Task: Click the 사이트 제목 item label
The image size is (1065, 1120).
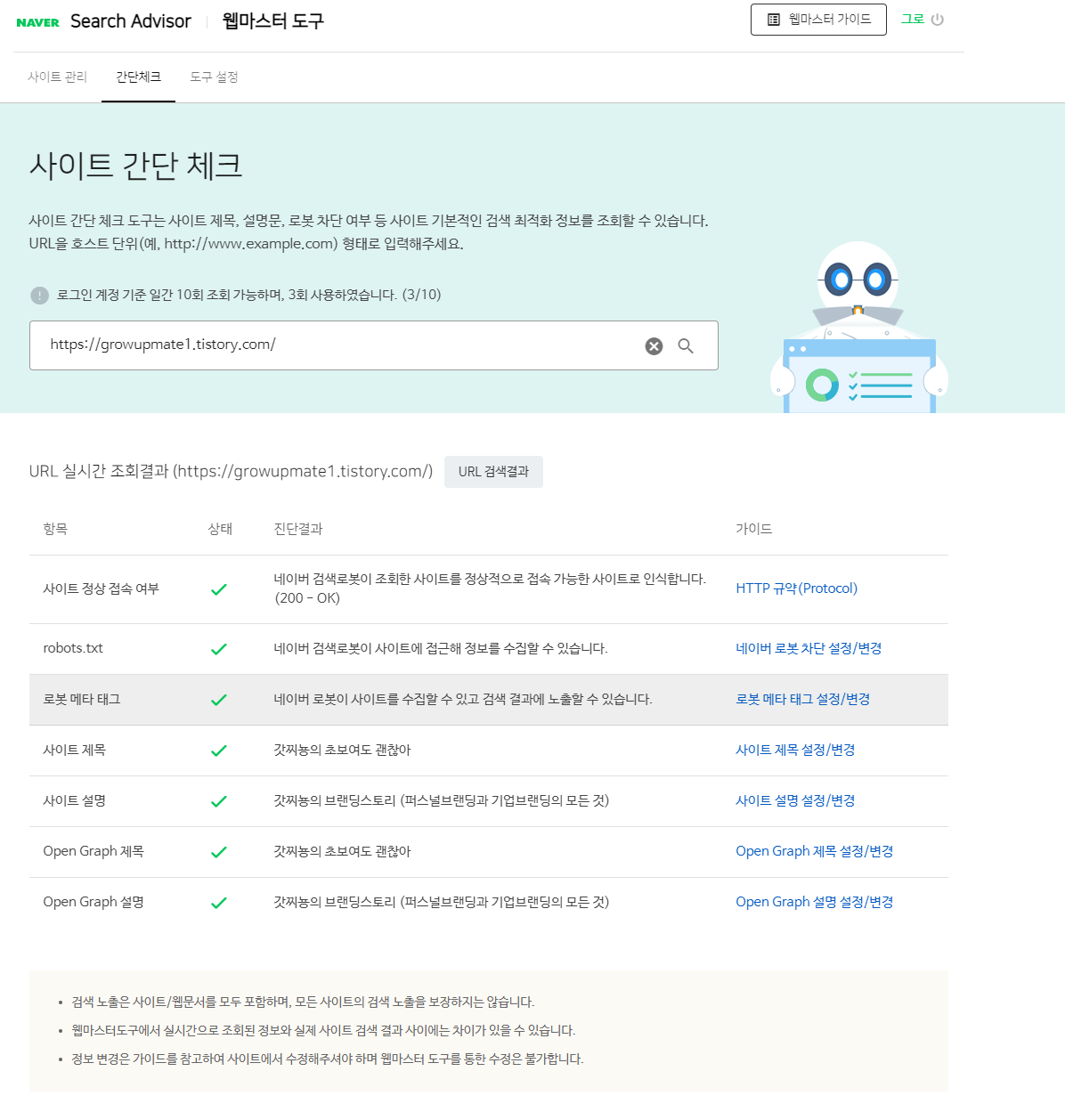Action: (x=74, y=750)
